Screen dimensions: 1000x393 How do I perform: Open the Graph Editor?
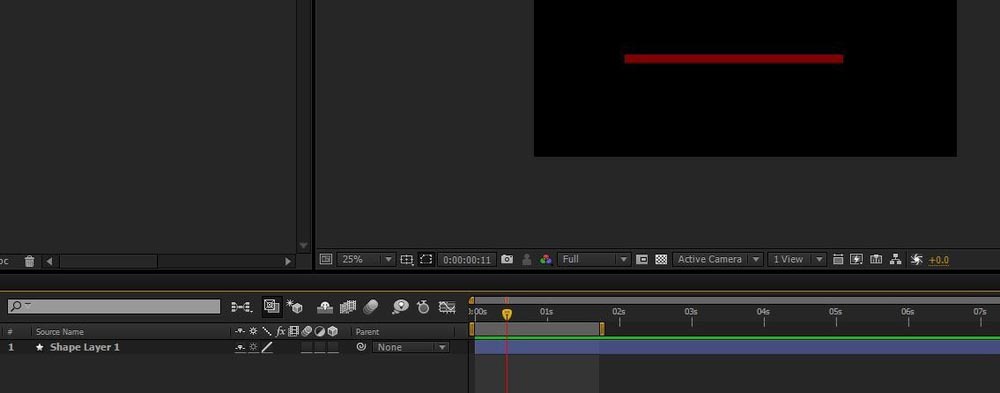(447, 307)
